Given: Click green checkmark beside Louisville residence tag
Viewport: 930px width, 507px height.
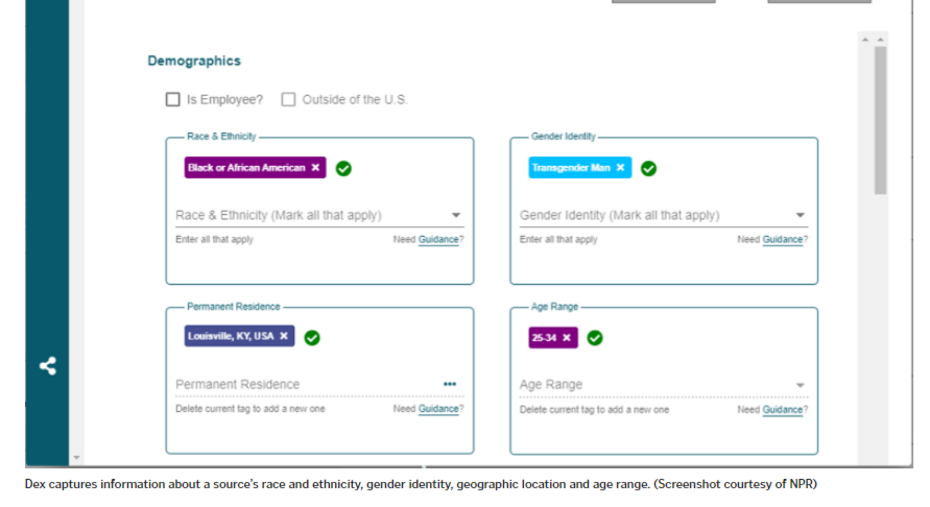Looking at the screenshot, I should [312, 338].
